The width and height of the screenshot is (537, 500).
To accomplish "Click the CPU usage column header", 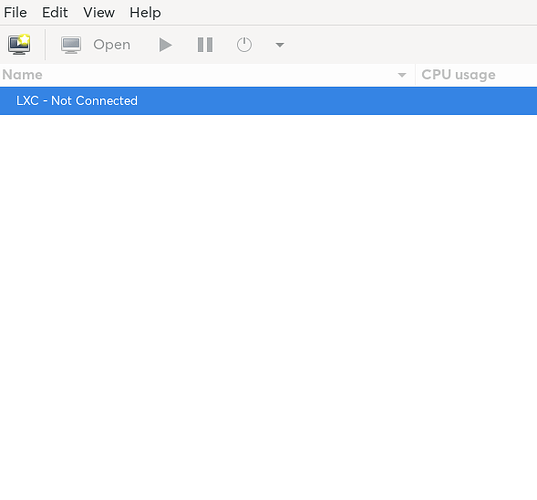I will click(x=476, y=75).
